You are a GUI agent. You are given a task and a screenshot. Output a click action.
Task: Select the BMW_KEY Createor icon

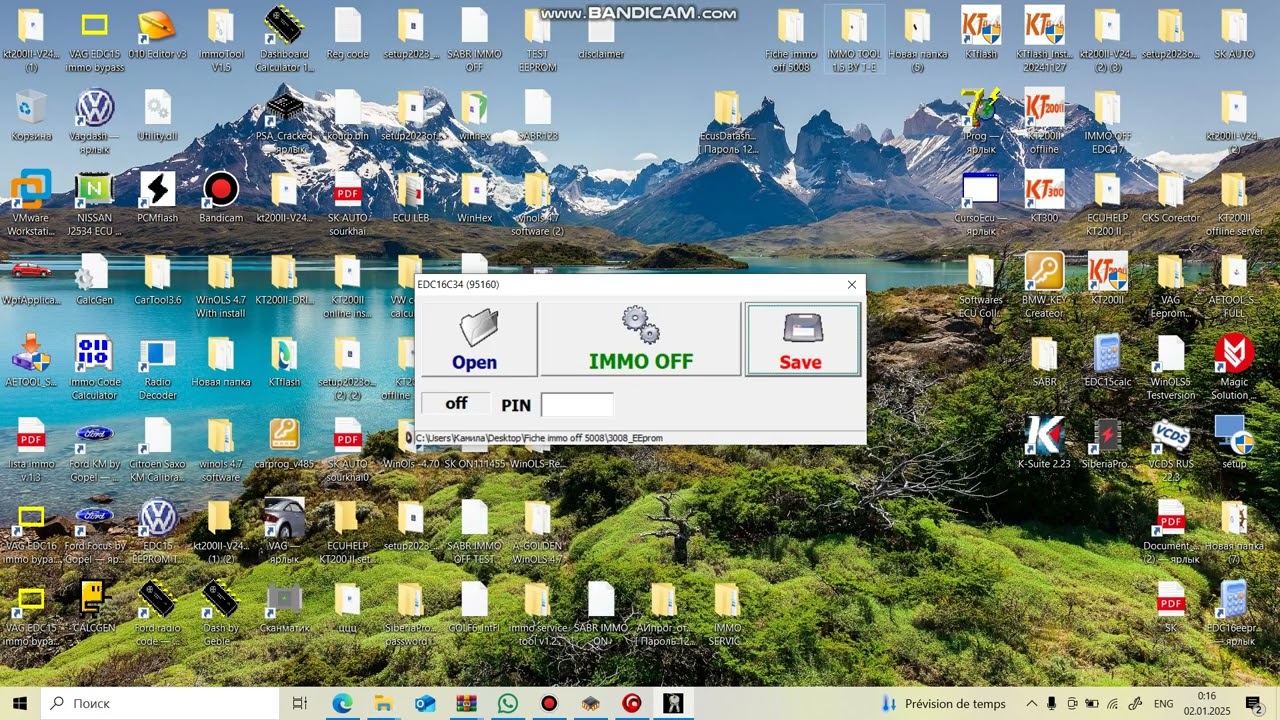point(1044,286)
